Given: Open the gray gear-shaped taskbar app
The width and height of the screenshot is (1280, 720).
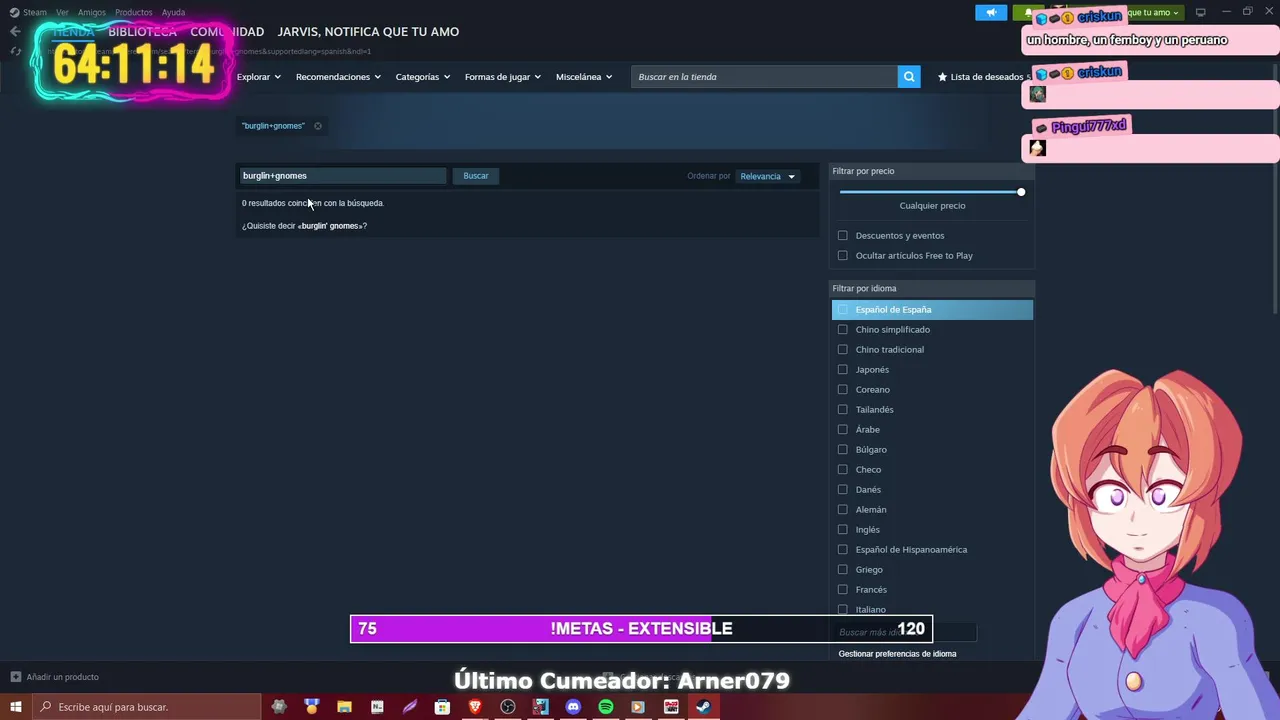Looking at the screenshot, I should click(x=279, y=707).
